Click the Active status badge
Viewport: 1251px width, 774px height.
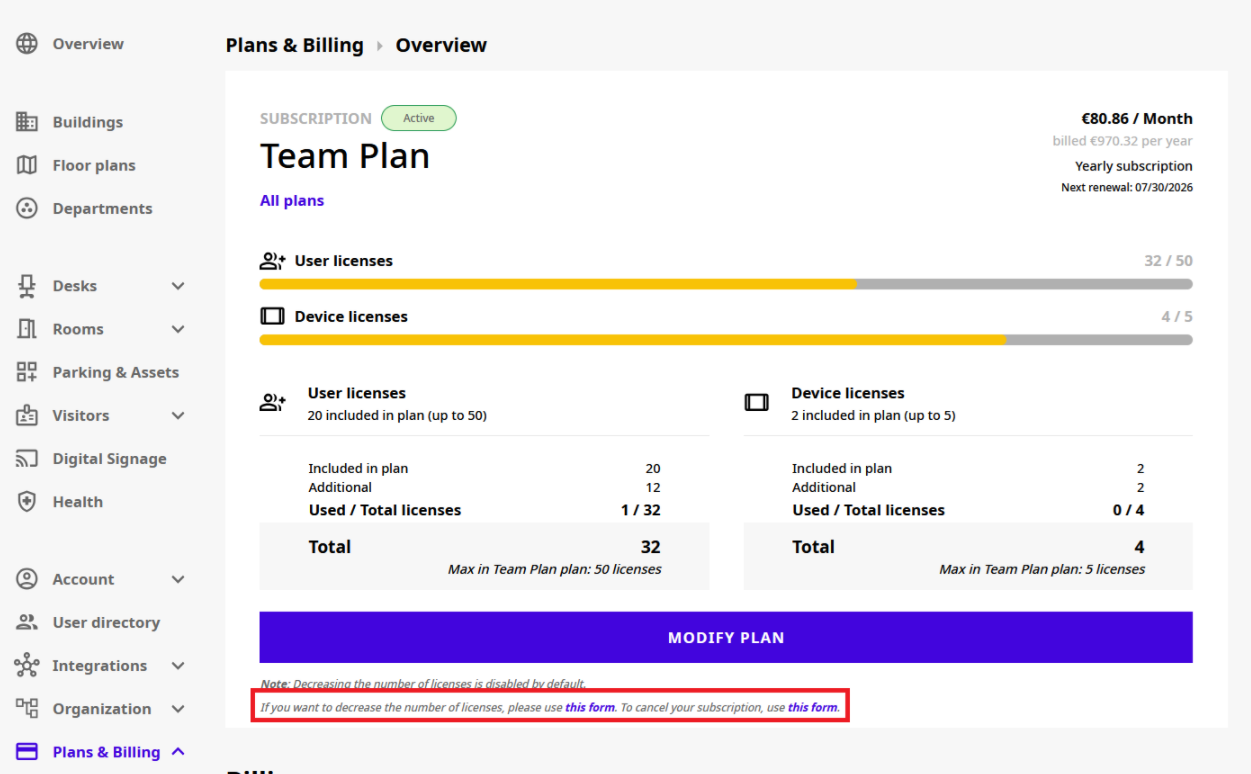click(x=419, y=118)
